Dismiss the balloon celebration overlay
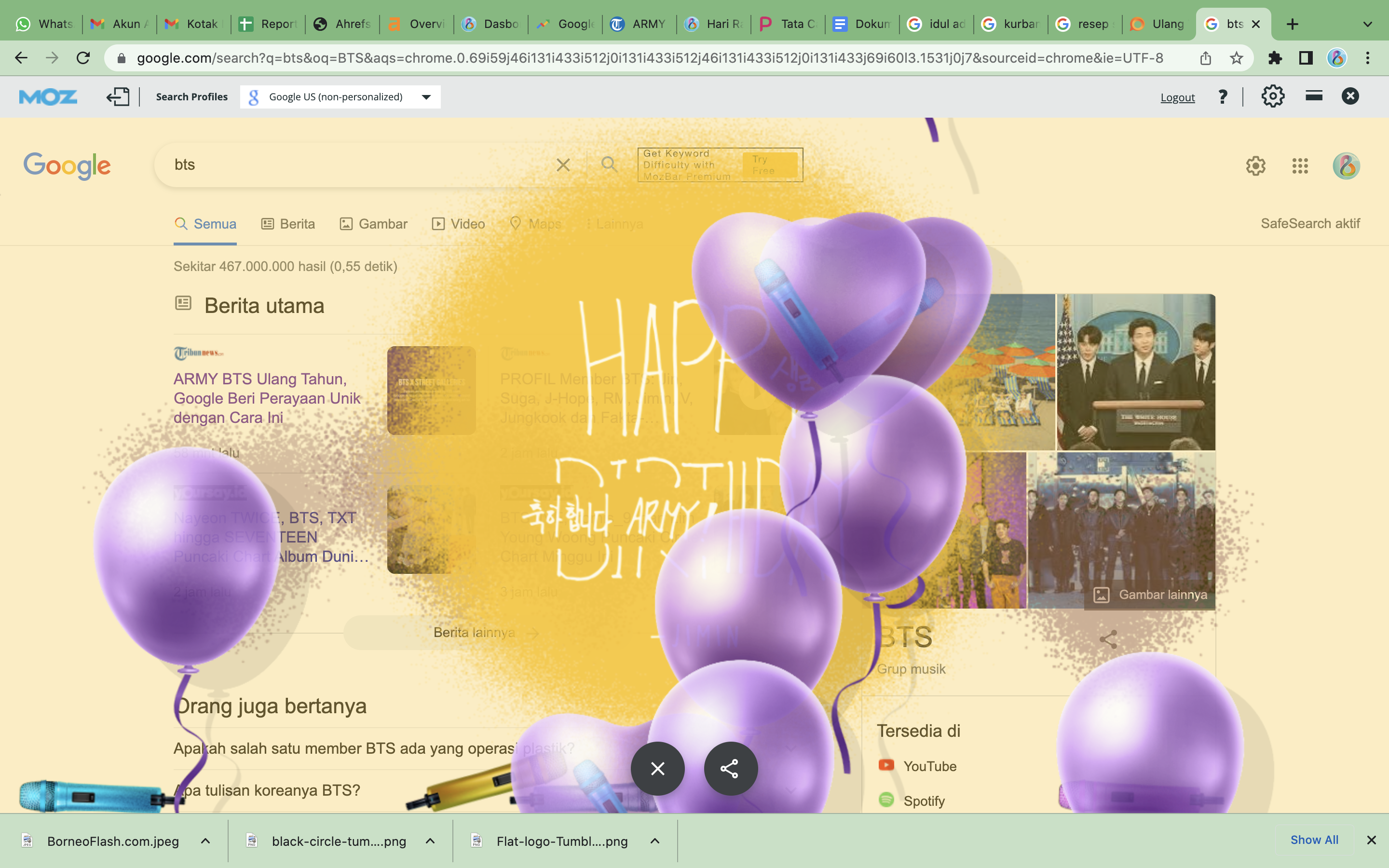The width and height of the screenshot is (1389, 868). 658,768
